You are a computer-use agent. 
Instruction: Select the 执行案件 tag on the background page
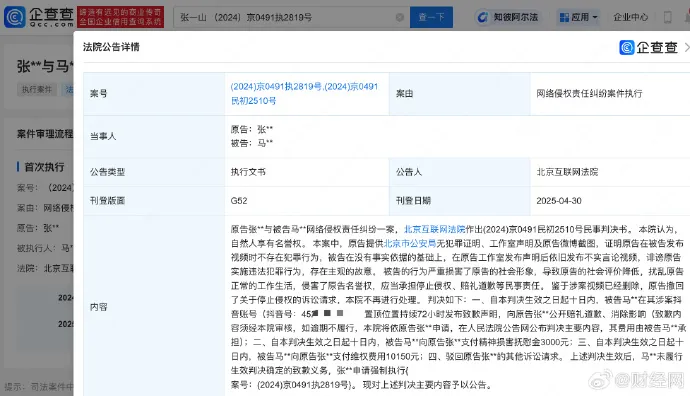[x=37, y=90]
